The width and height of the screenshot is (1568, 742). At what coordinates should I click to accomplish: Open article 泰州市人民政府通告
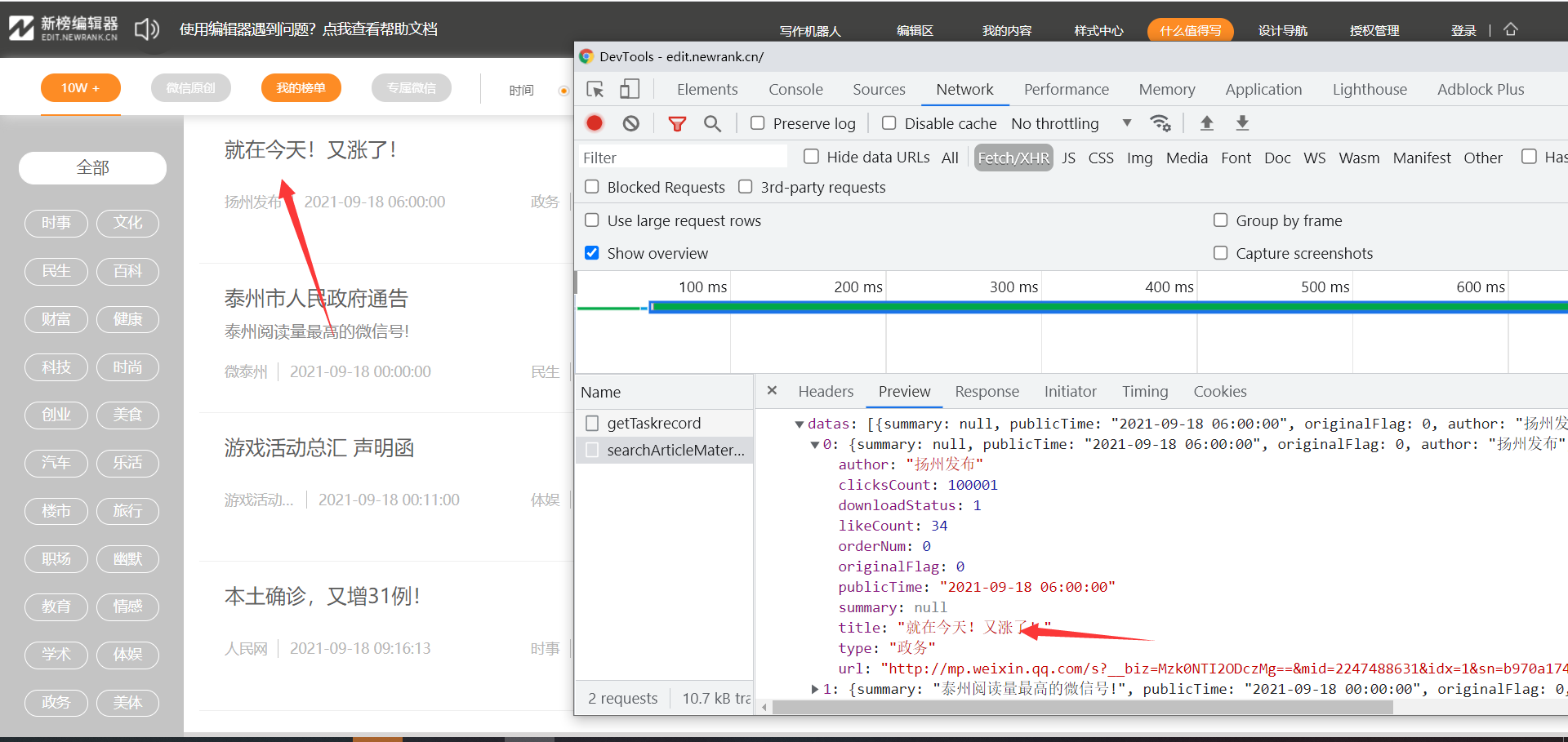[316, 298]
